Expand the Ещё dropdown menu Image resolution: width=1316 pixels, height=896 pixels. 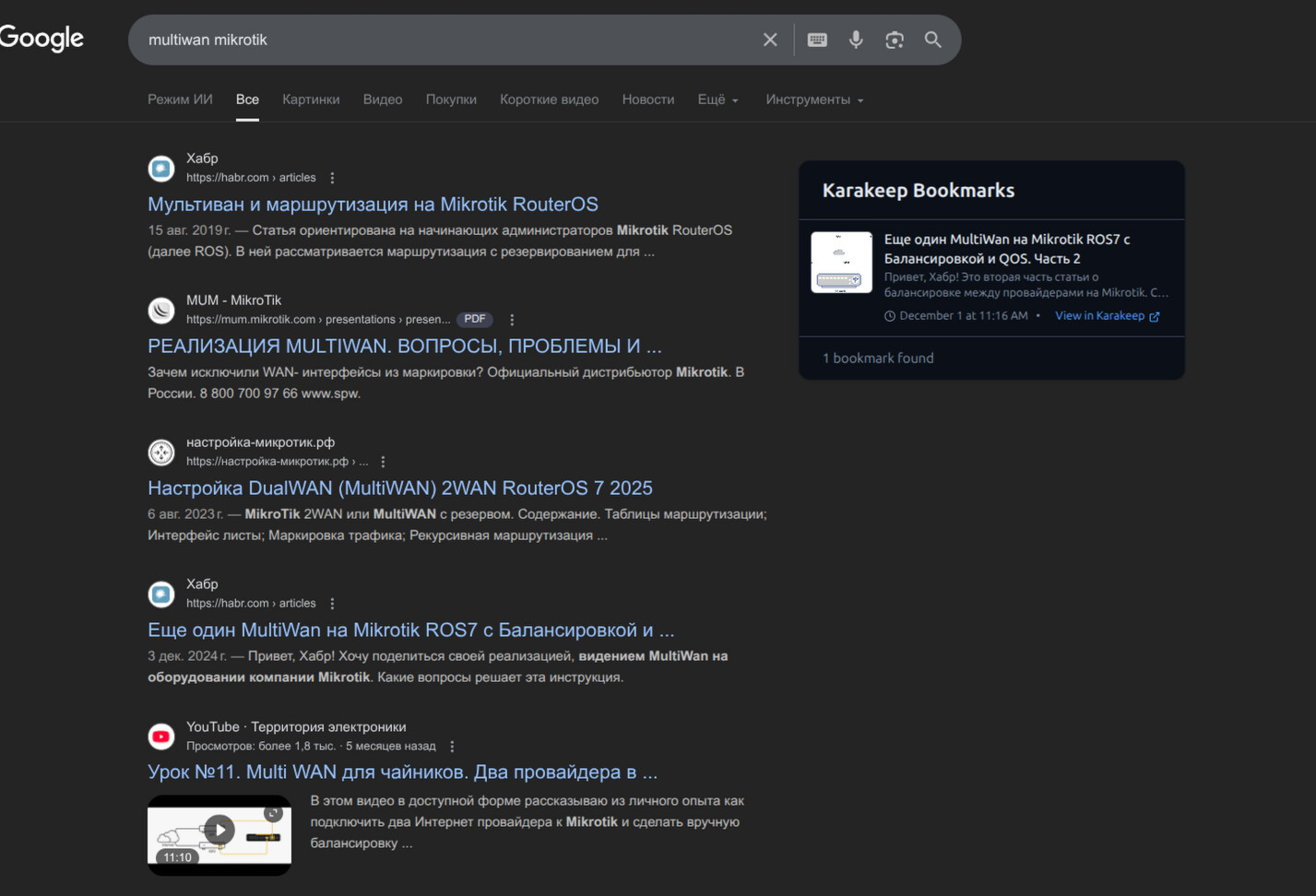pos(717,100)
